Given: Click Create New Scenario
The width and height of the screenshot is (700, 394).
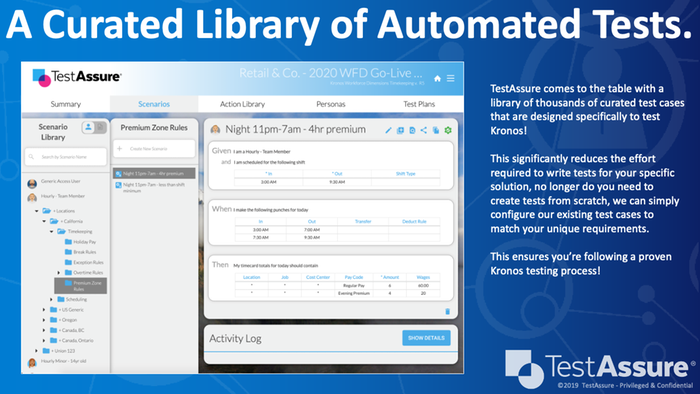Looking at the screenshot, I should (154, 149).
